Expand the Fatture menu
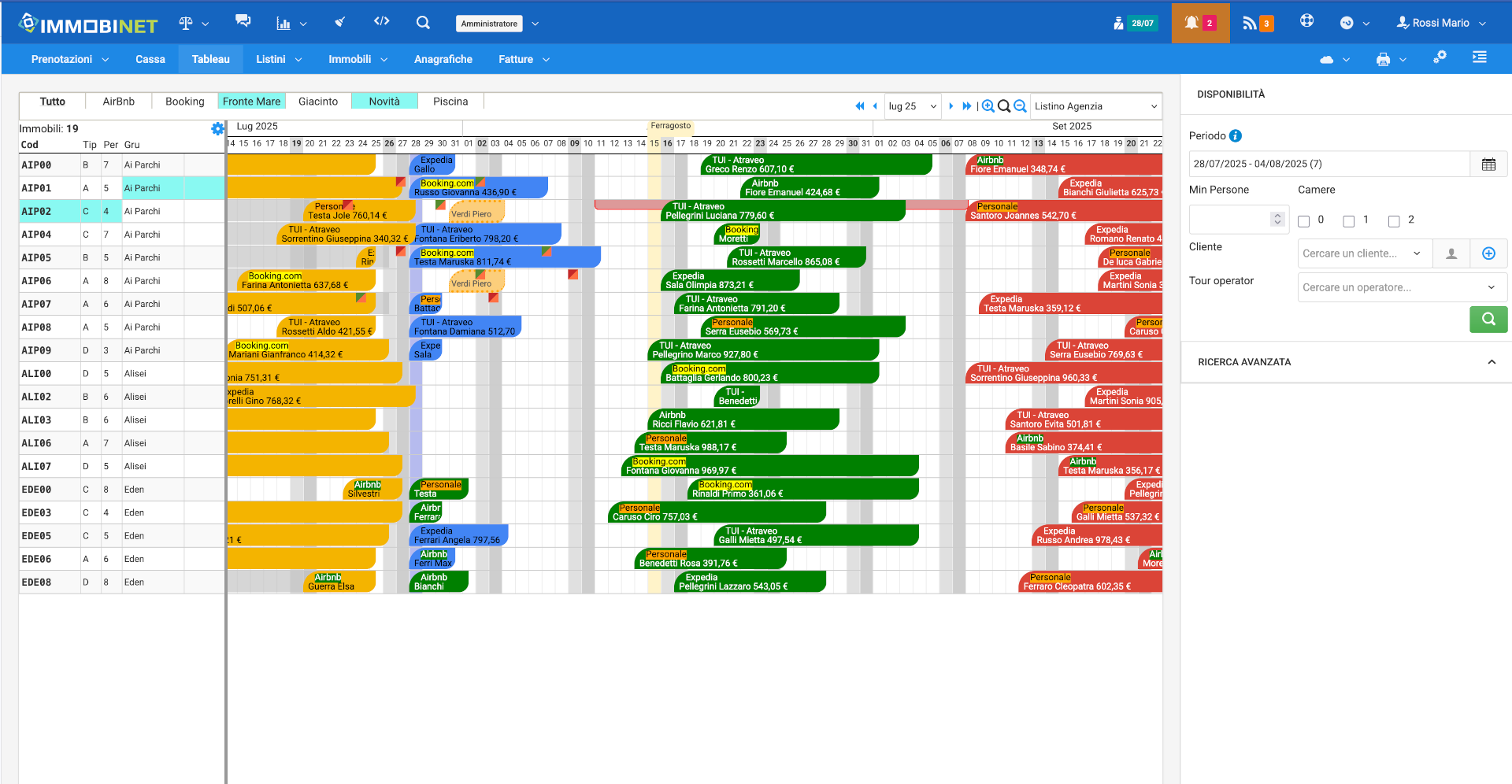This screenshot has width=1512, height=784. tap(524, 59)
